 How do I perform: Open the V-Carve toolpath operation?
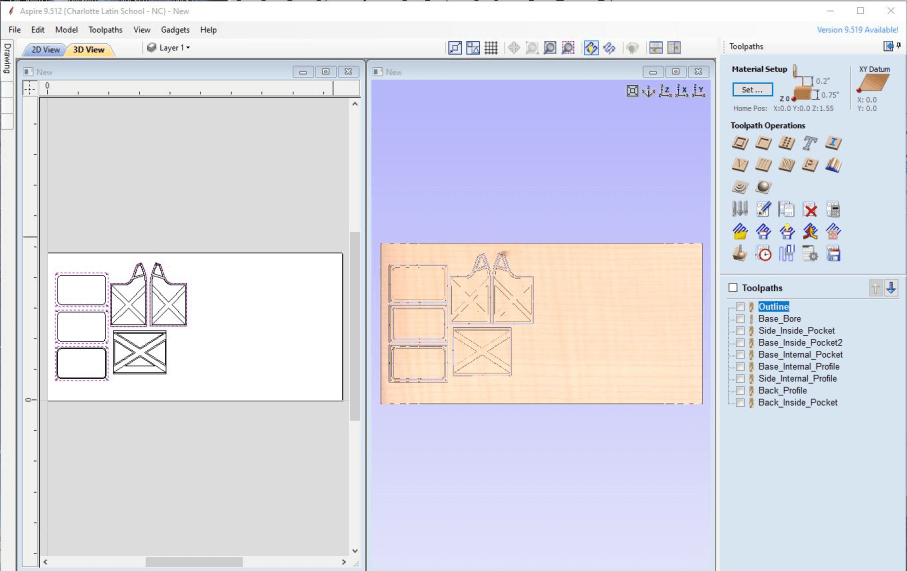pos(740,165)
